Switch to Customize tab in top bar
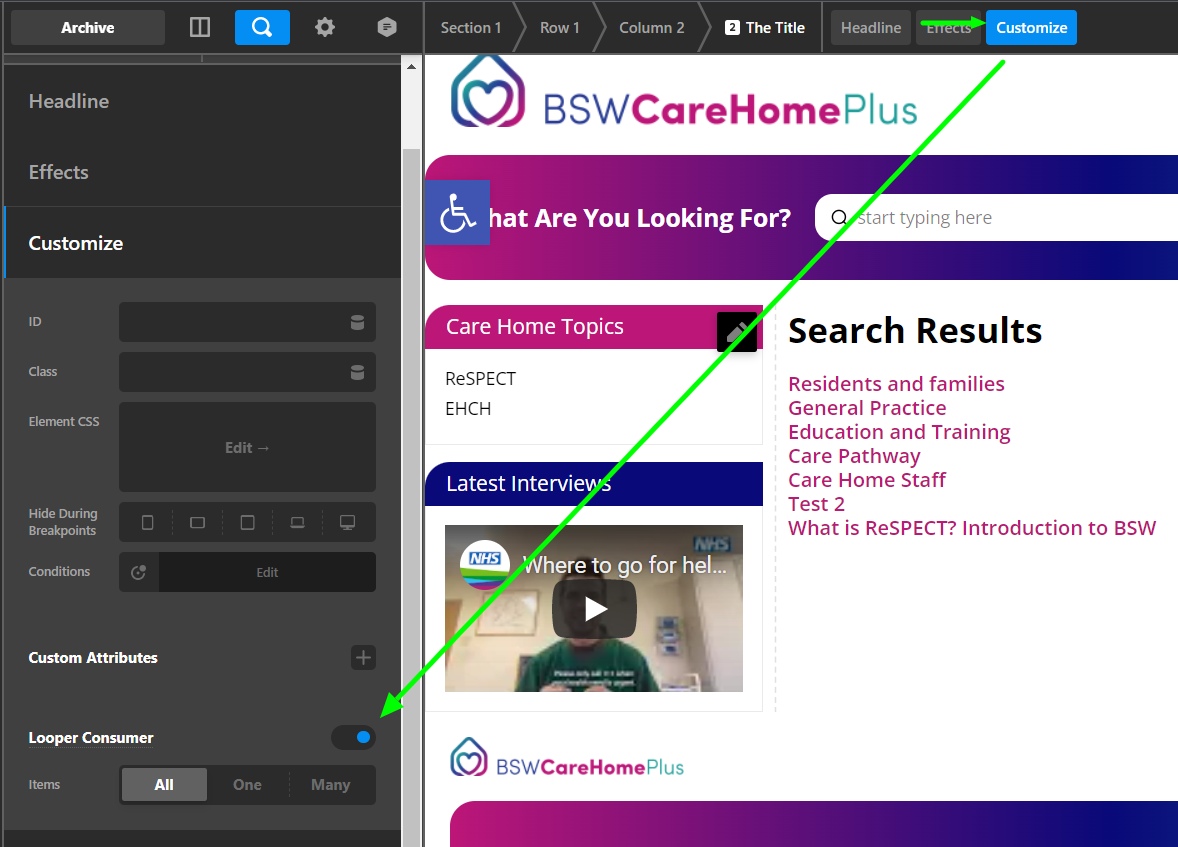The image size is (1178, 847). click(x=1032, y=28)
